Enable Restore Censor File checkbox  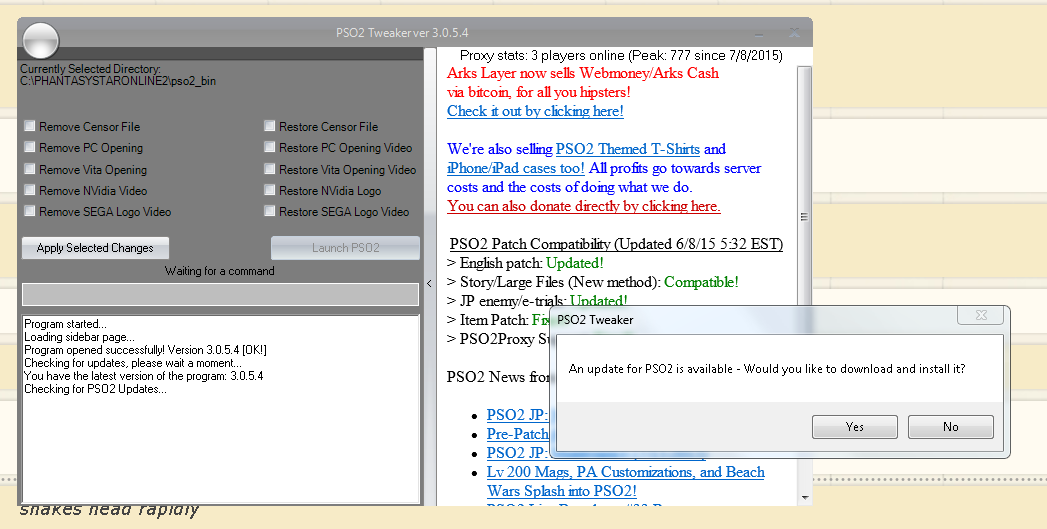269,126
